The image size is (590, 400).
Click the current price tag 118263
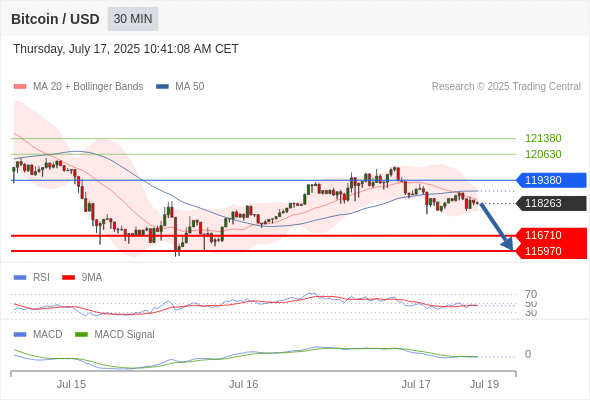click(551, 203)
